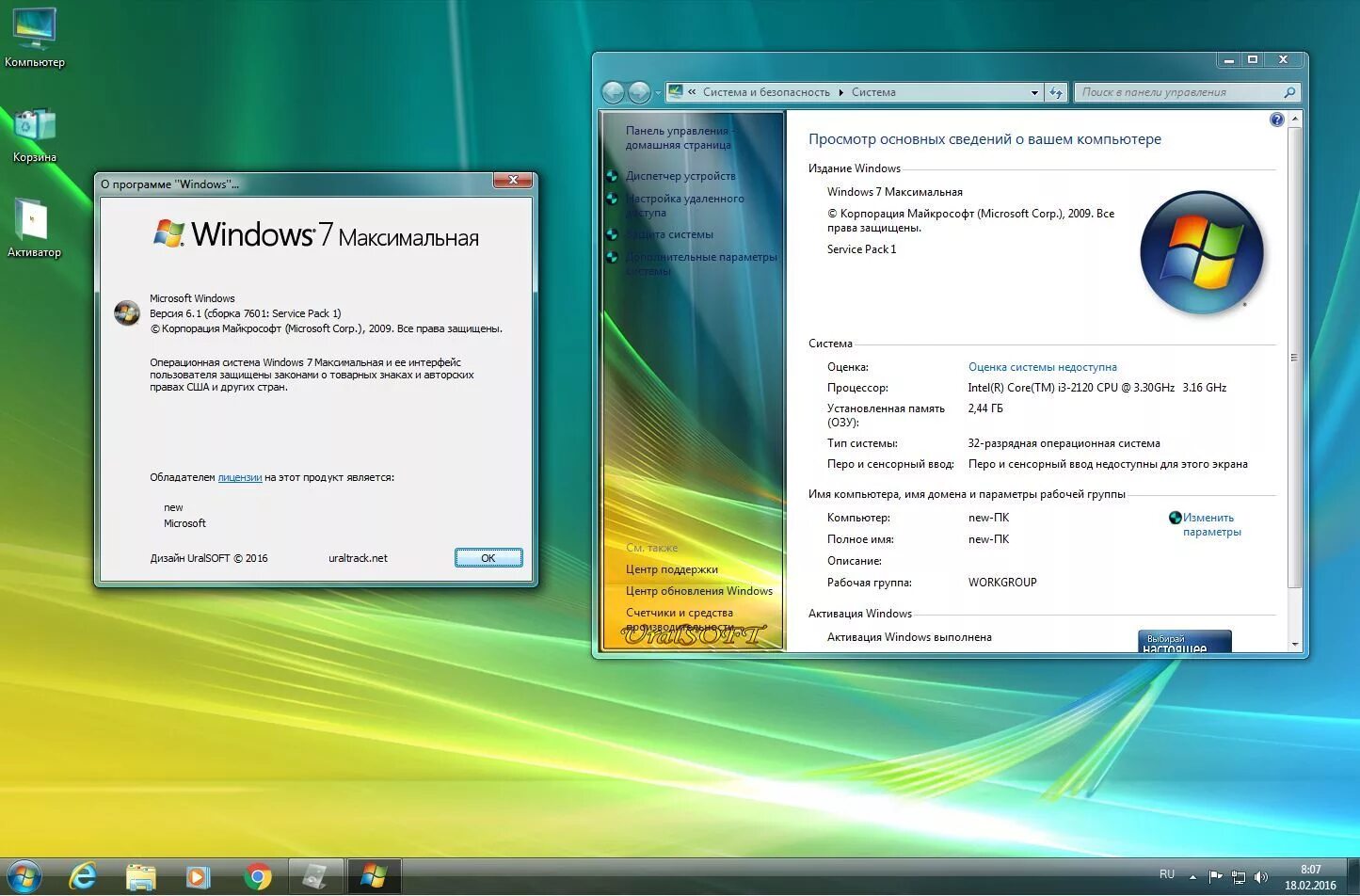The width and height of the screenshot is (1360, 896).
Task: Open help with the blue question icon
Action: pyautogui.click(x=1277, y=120)
